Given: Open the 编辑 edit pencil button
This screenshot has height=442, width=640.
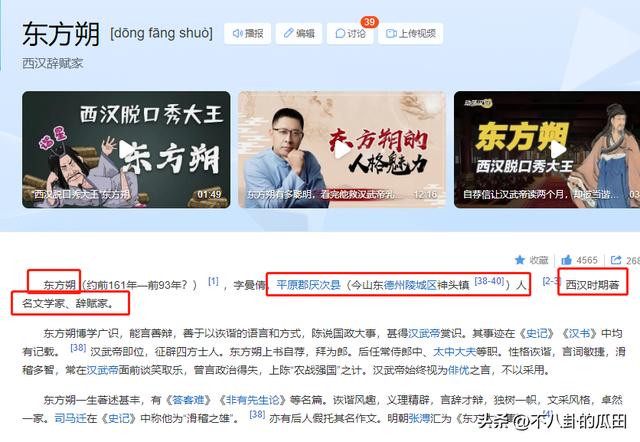Looking at the screenshot, I should click(299, 33).
